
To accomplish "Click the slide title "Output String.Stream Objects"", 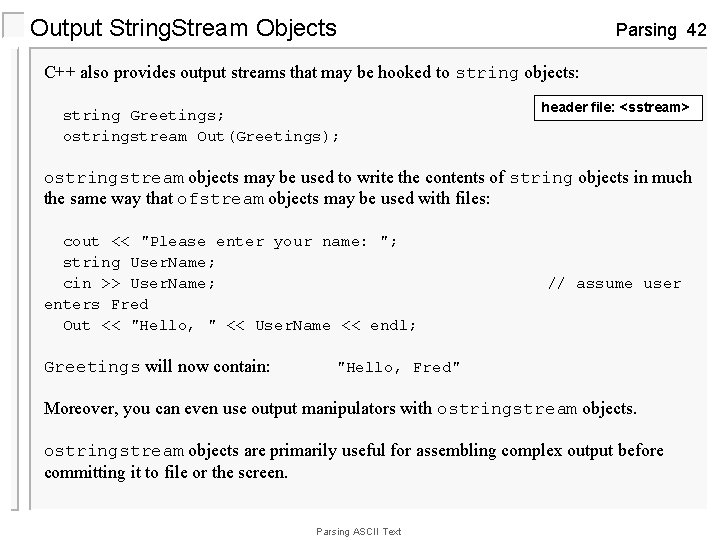I will 183,28.
